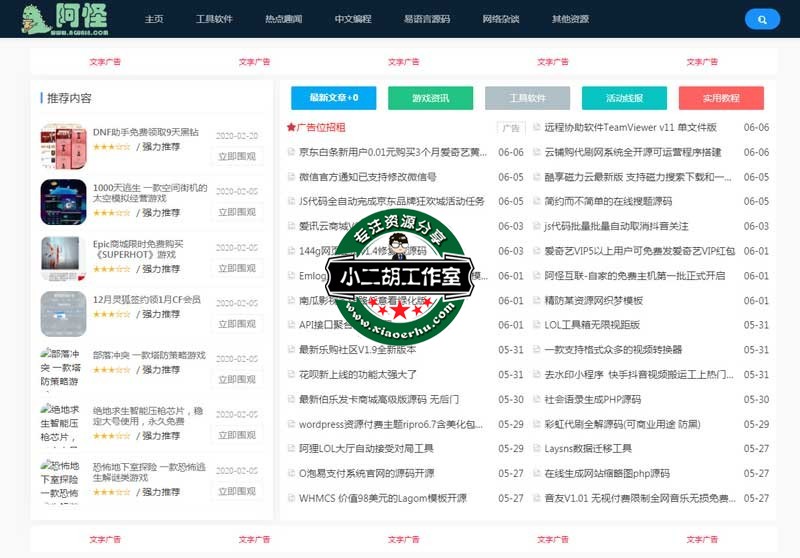The width and height of the screenshot is (800, 558).
Task: Click the red star icon before 广告位招租
Action: [x=291, y=128]
